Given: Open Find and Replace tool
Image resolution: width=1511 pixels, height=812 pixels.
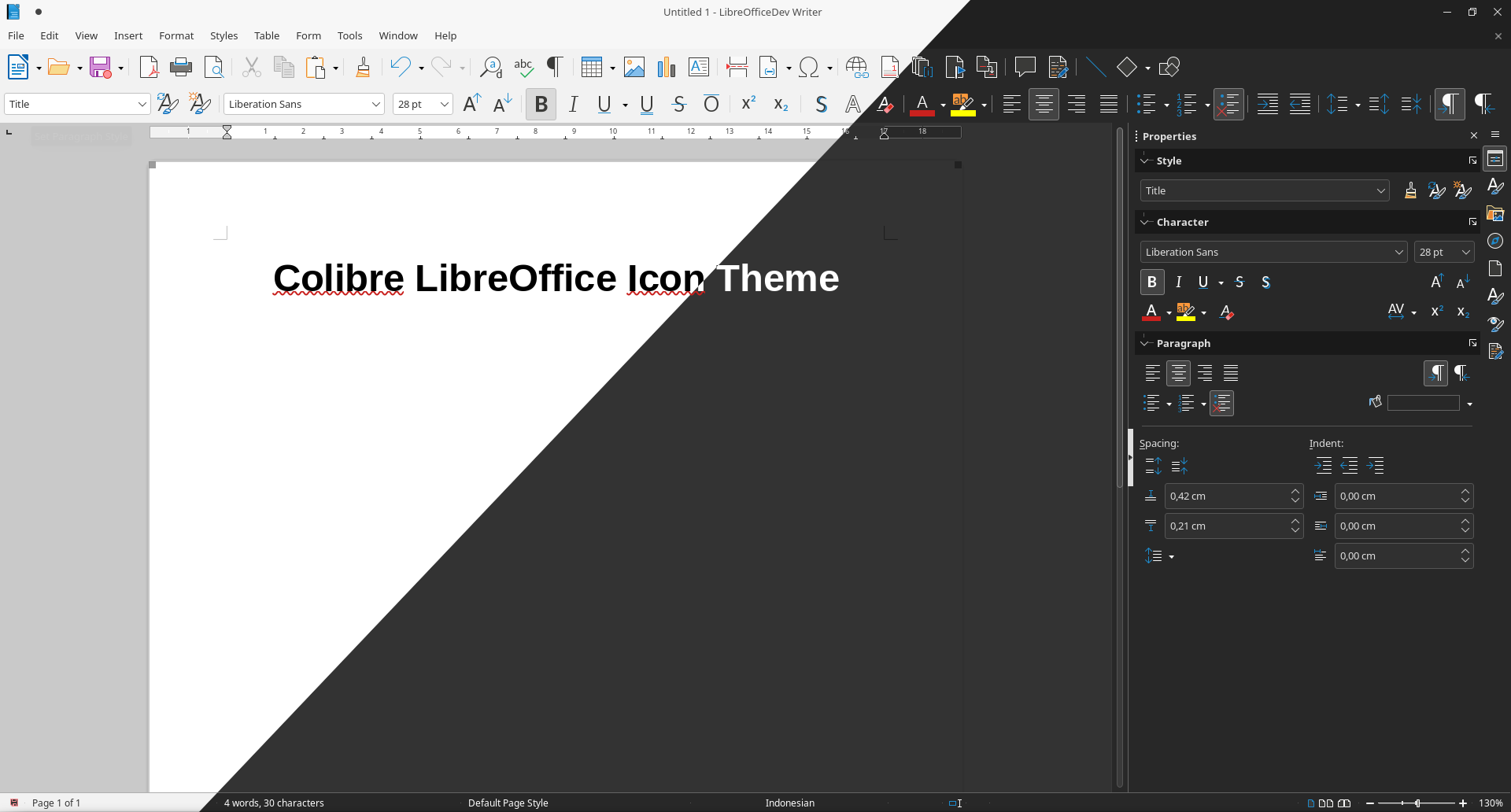Looking at the screenshot, I should [x=491, y=68].
